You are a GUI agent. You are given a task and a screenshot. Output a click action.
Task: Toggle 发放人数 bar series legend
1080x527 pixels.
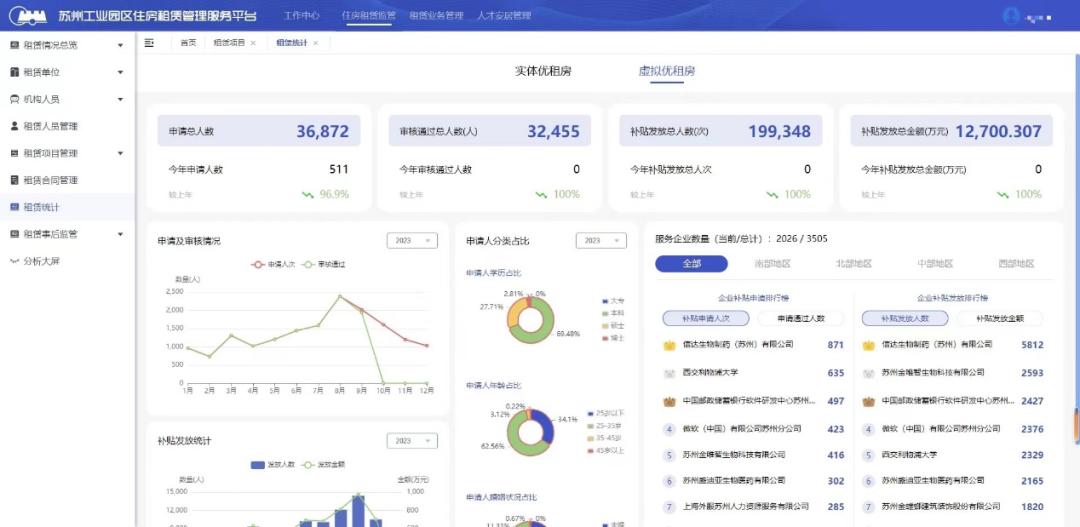(x=272, y=464)
